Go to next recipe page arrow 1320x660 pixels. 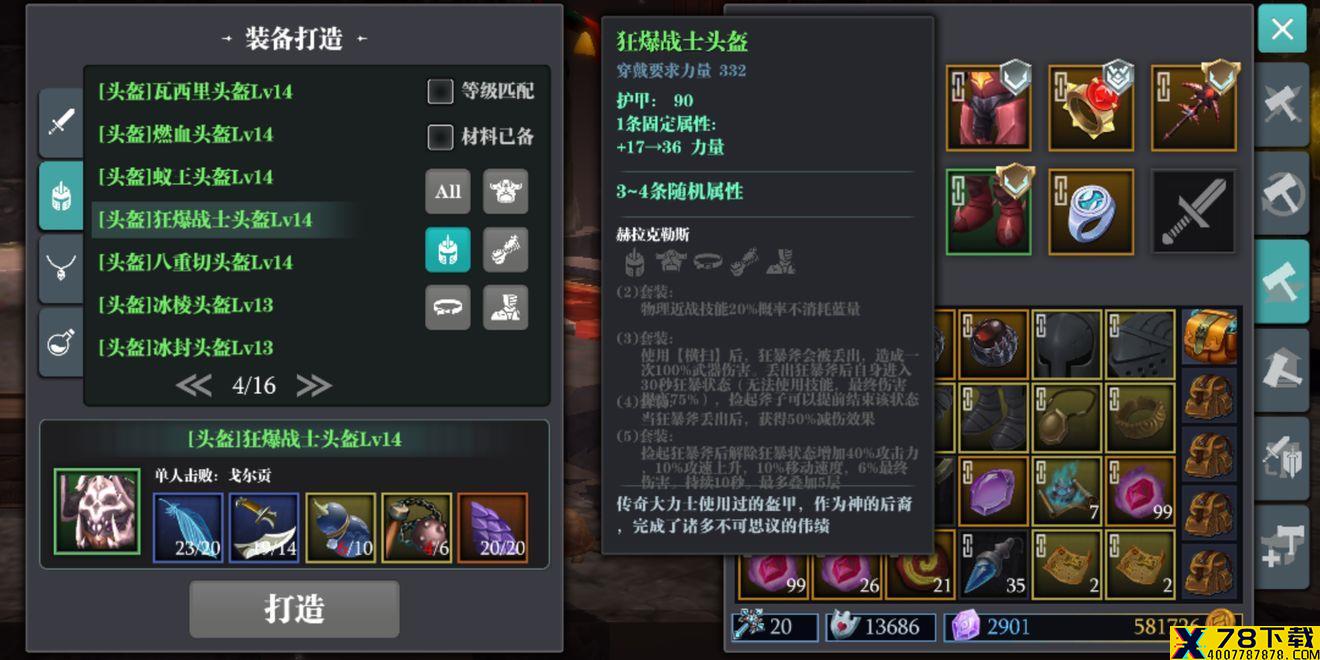click(313, 385)
